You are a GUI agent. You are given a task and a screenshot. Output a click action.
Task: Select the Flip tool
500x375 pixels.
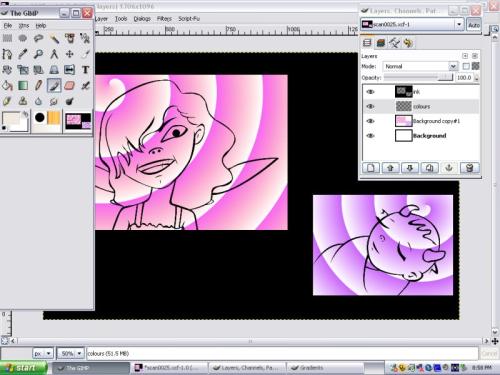pos(70,69)
